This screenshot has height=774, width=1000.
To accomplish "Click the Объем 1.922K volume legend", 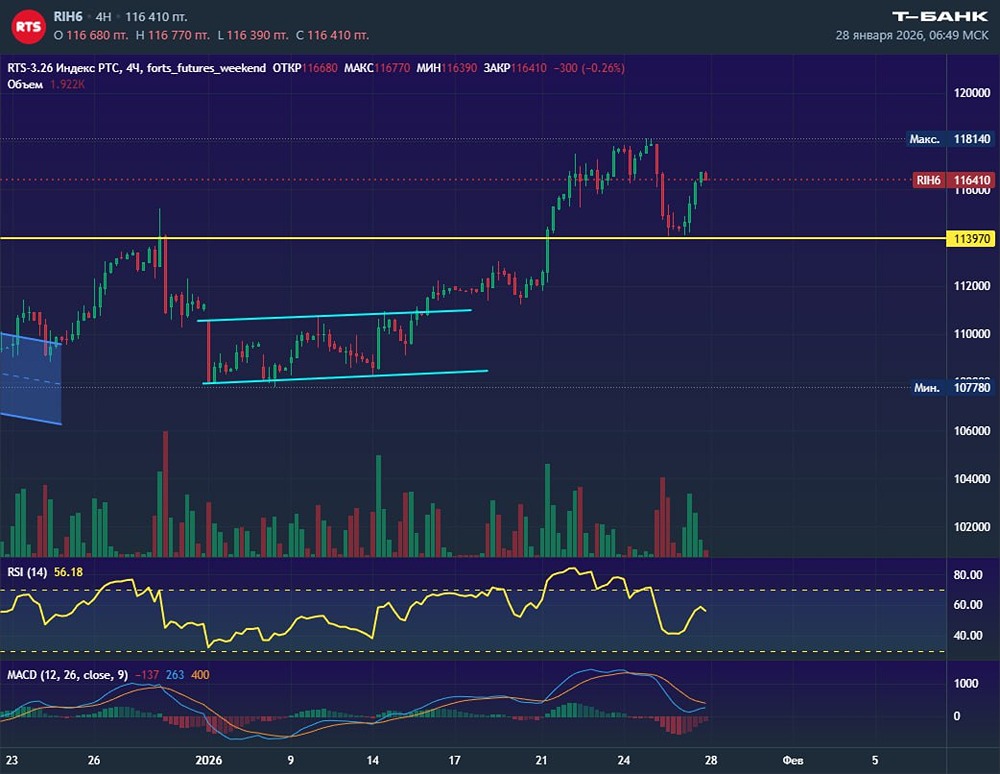I will [46, 84].
